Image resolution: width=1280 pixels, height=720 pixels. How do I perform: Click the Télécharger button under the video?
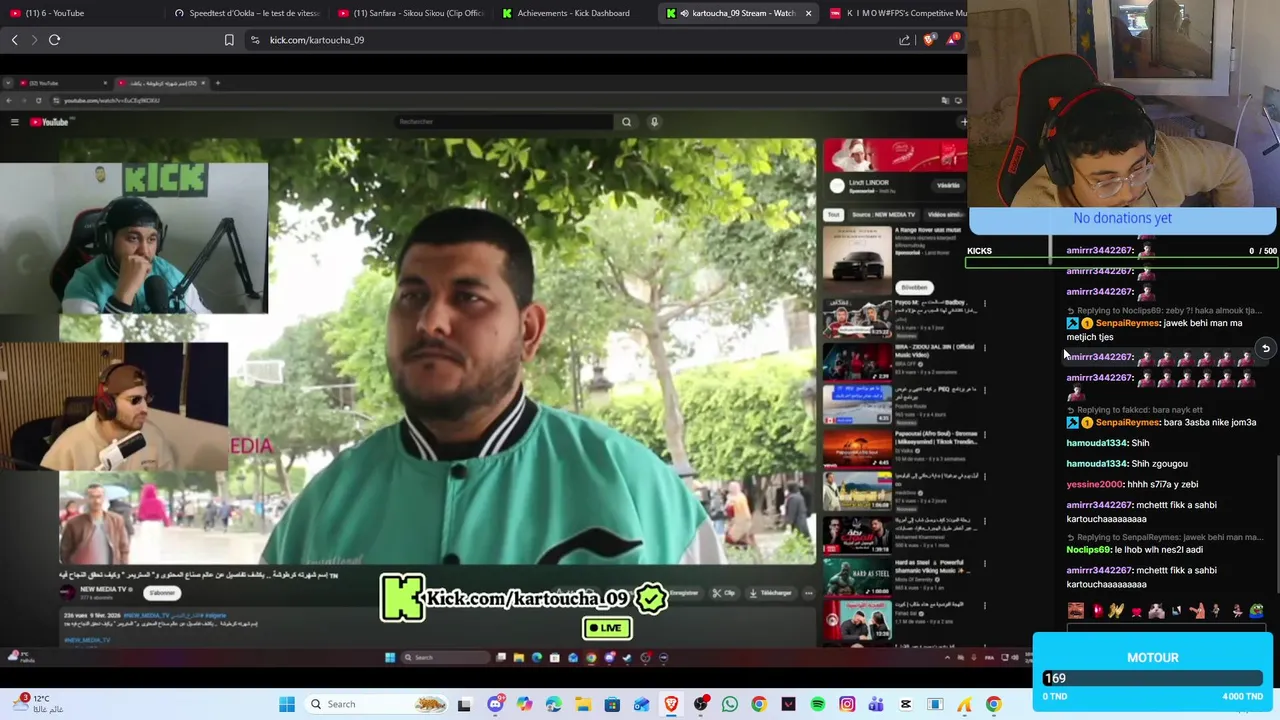(771, 593)
